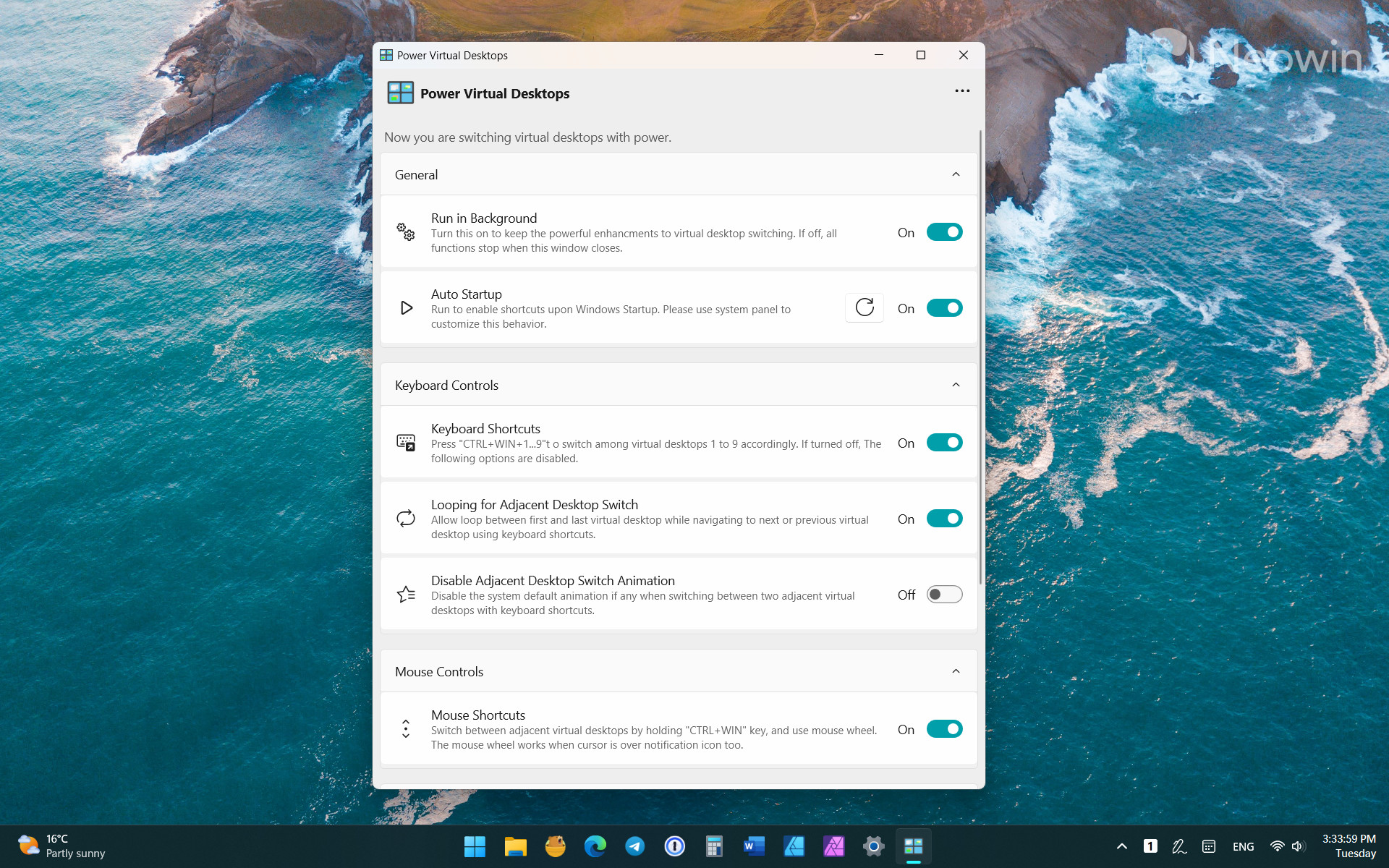The width and height of the screenshot is (1389, 868).
Task: Click virtual desktop number tray icon
Action: (1150, 846)
